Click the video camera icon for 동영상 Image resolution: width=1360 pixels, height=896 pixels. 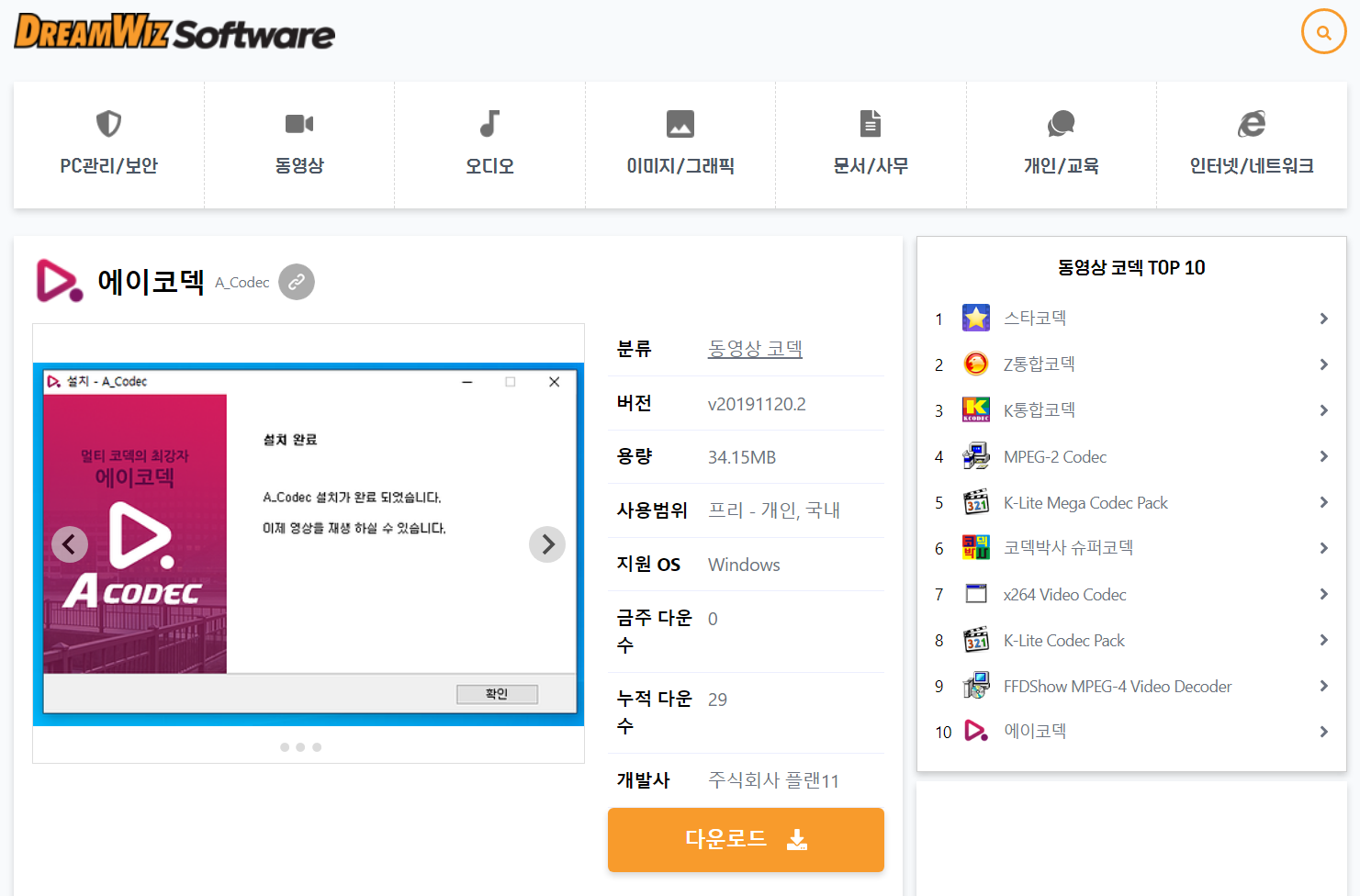tap(299, 123)
